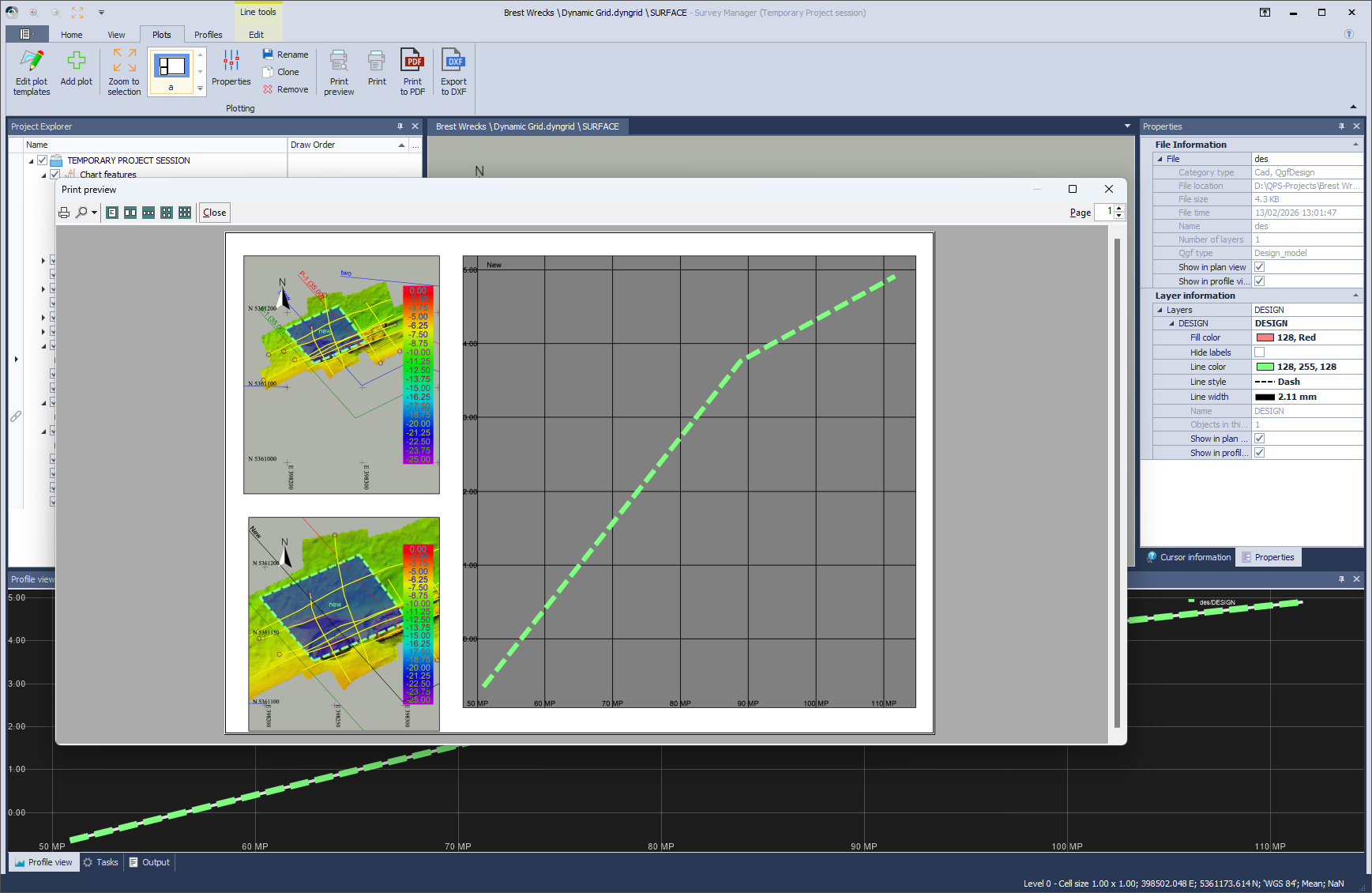Expand the plot template gallery dropdown

click(201, 89)
